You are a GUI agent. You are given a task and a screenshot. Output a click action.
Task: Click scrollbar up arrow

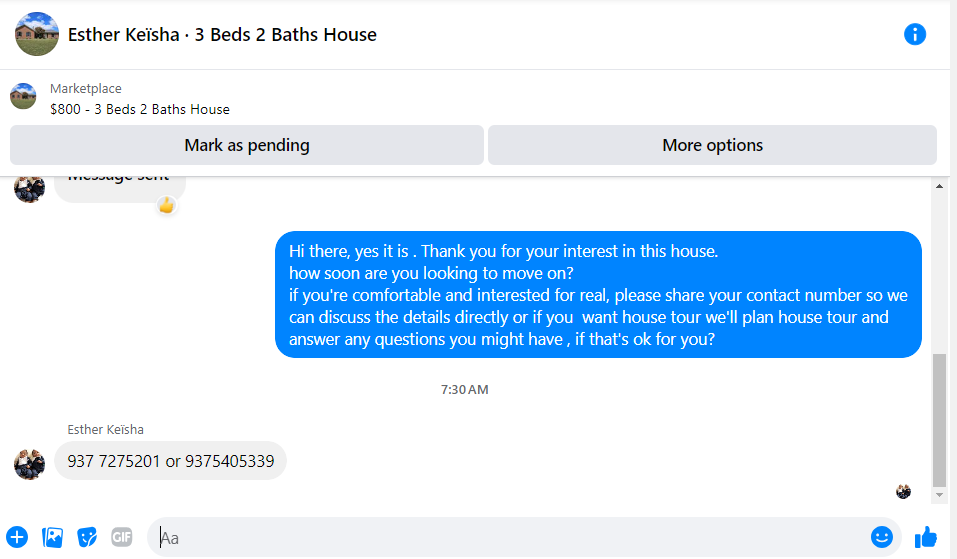click(939, 186)
